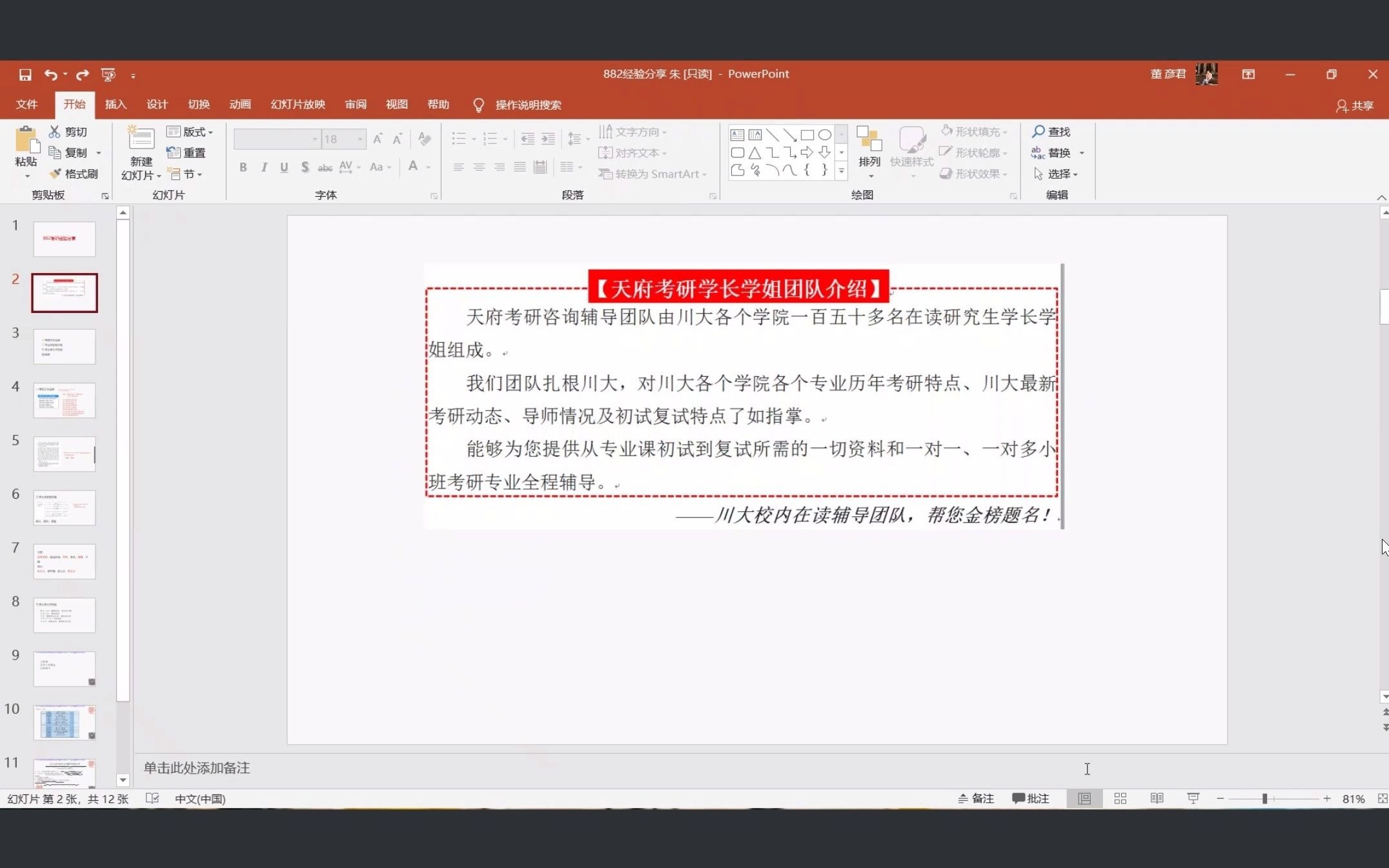Click the Undo arrow icon
The image size is (1389, 868).
click(x=51, y=75)
